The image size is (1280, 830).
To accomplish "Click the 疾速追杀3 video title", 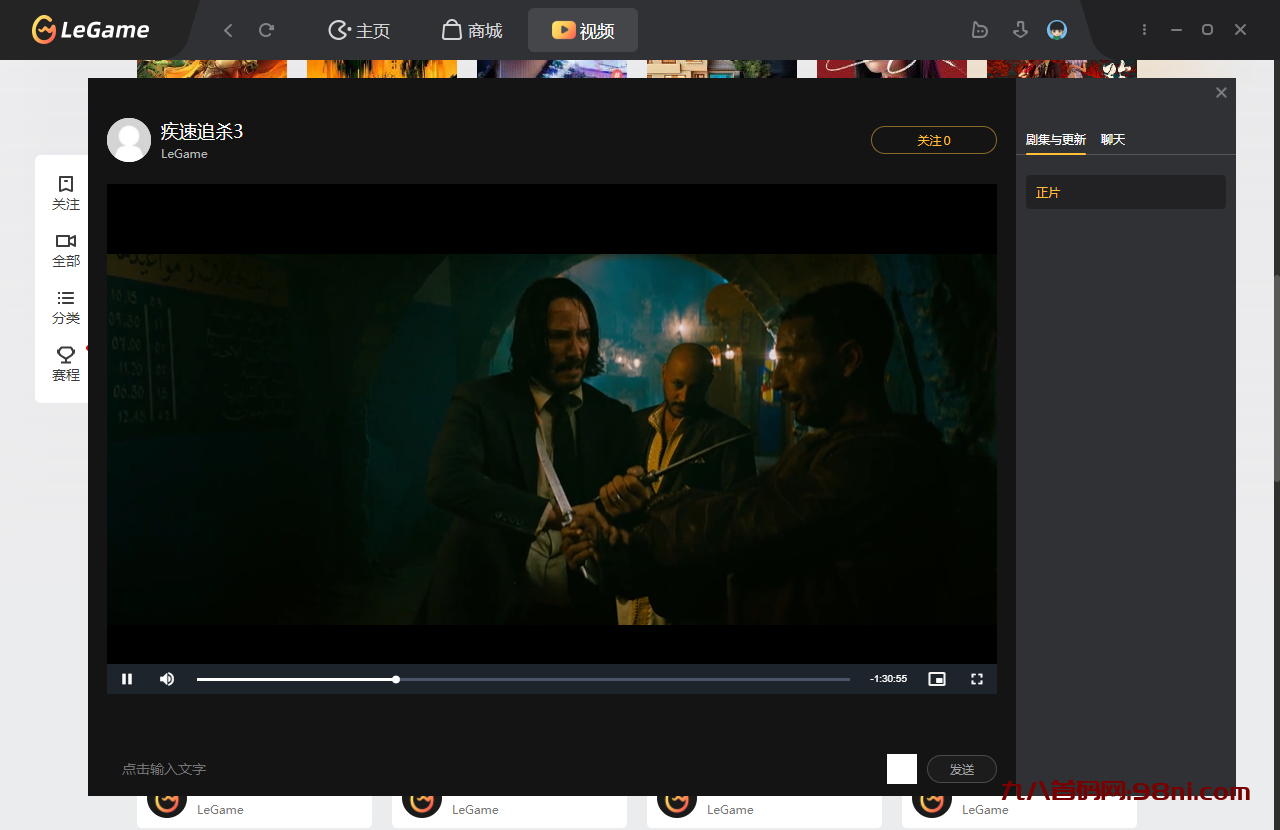I will click(x=202, y=131).
